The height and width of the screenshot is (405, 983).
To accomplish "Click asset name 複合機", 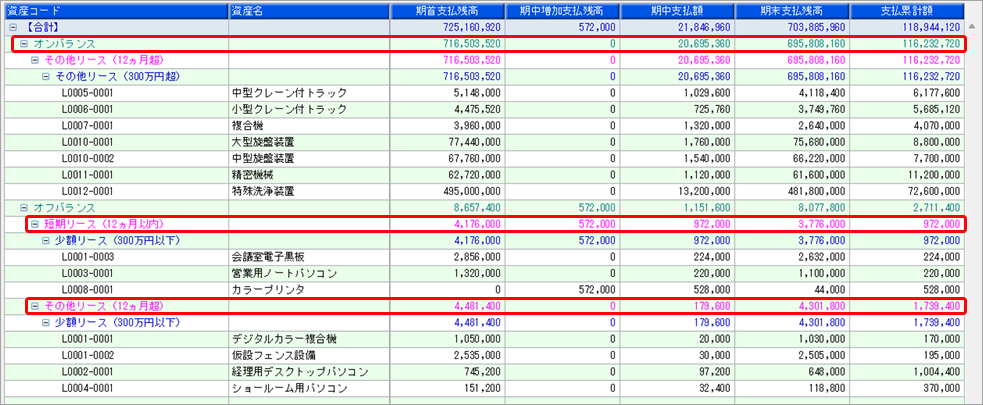I will (247, 126).
